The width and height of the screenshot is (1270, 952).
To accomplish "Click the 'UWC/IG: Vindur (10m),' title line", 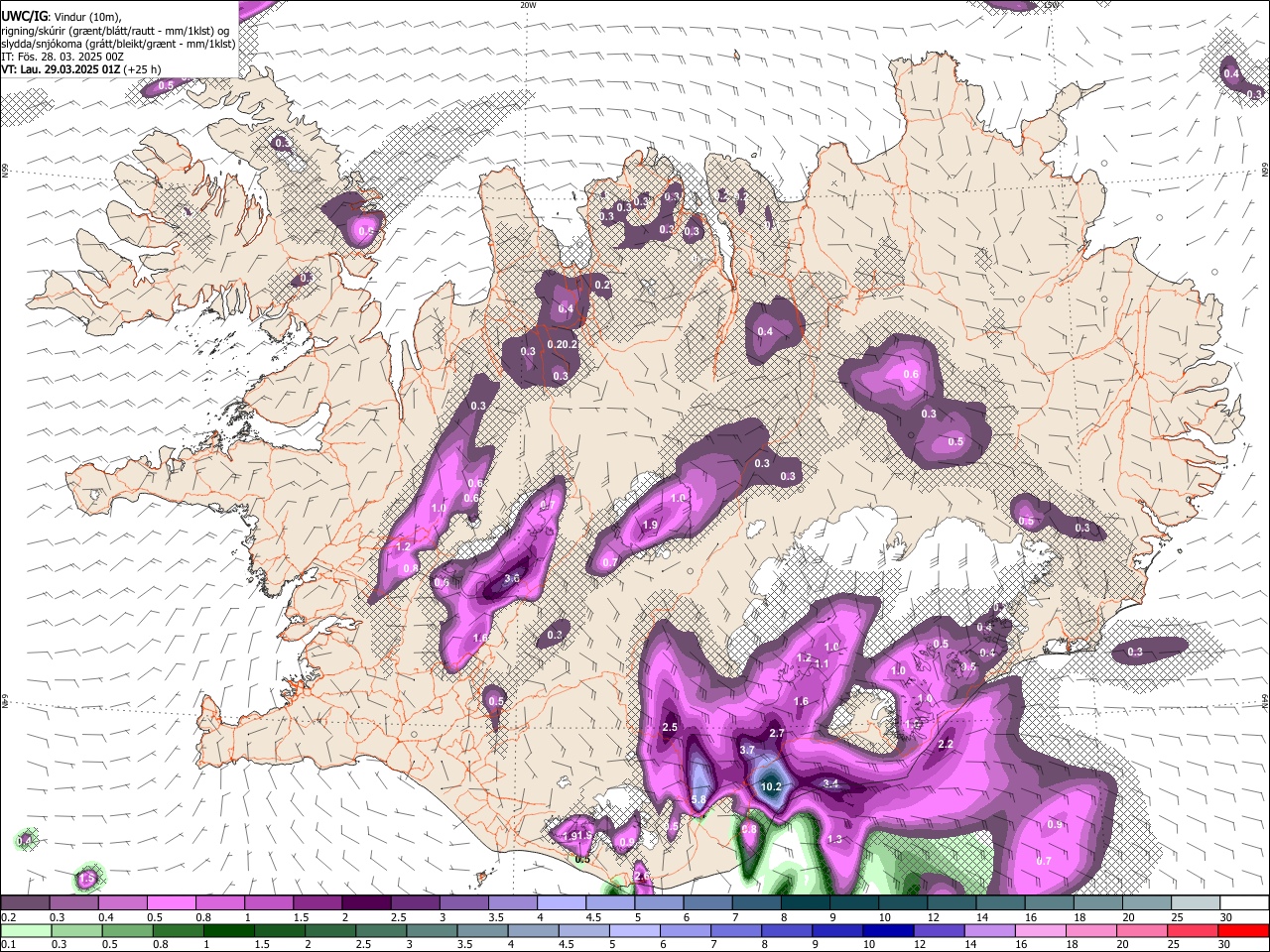I will tap(60, 17).
